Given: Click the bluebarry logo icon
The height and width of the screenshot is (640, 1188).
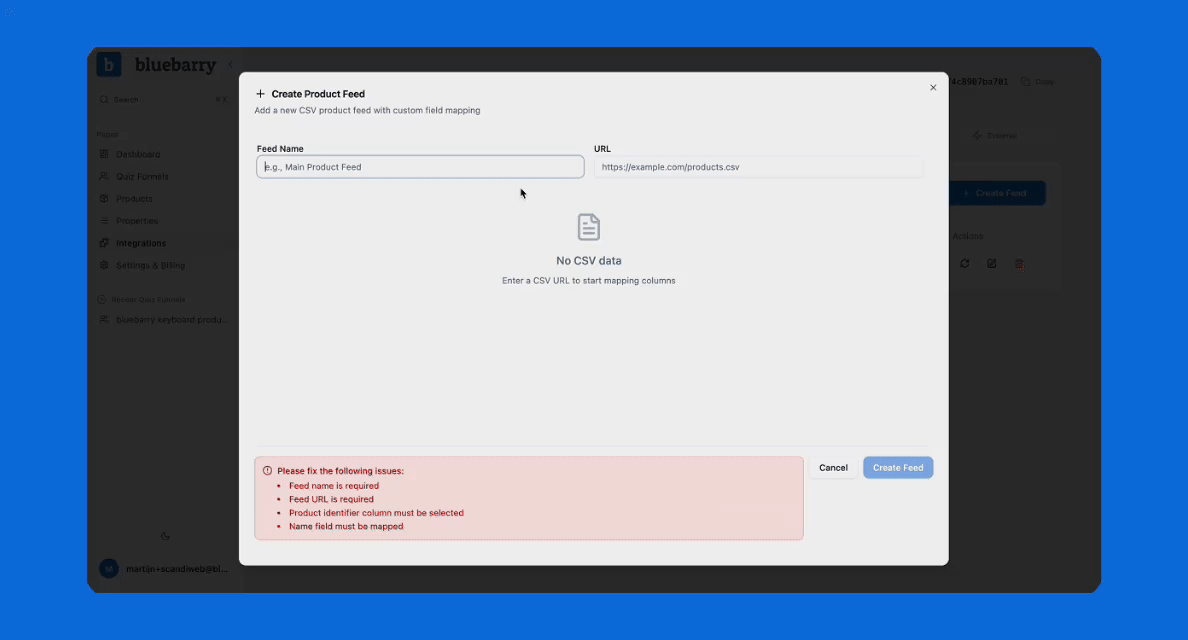Looking at the screenshot, I should pos(107,64).
